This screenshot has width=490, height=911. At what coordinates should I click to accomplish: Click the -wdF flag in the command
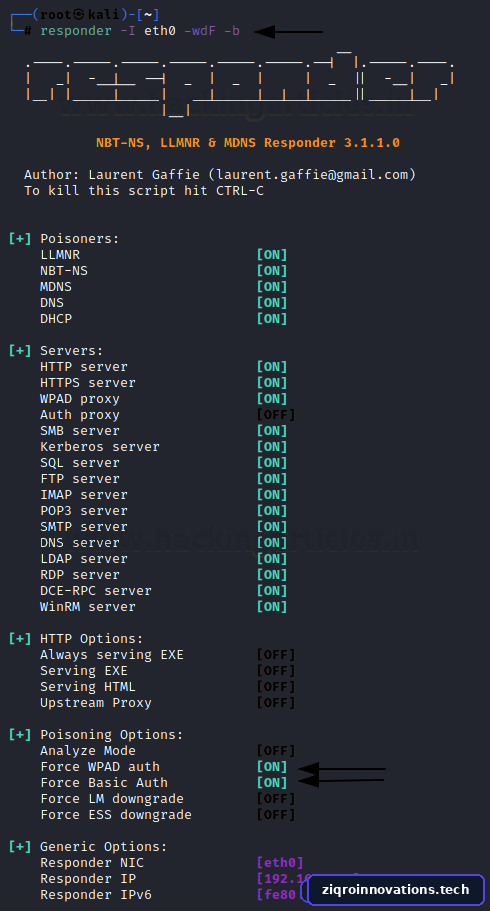(200, 31)
